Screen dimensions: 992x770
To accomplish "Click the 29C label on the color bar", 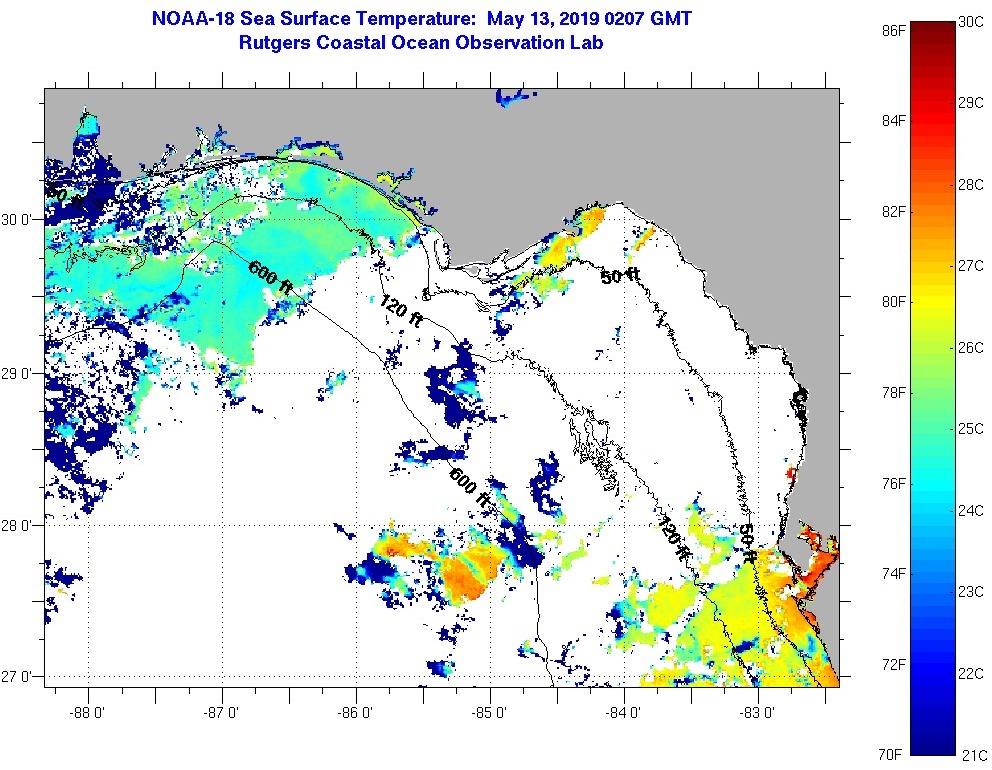I will 971,102.
